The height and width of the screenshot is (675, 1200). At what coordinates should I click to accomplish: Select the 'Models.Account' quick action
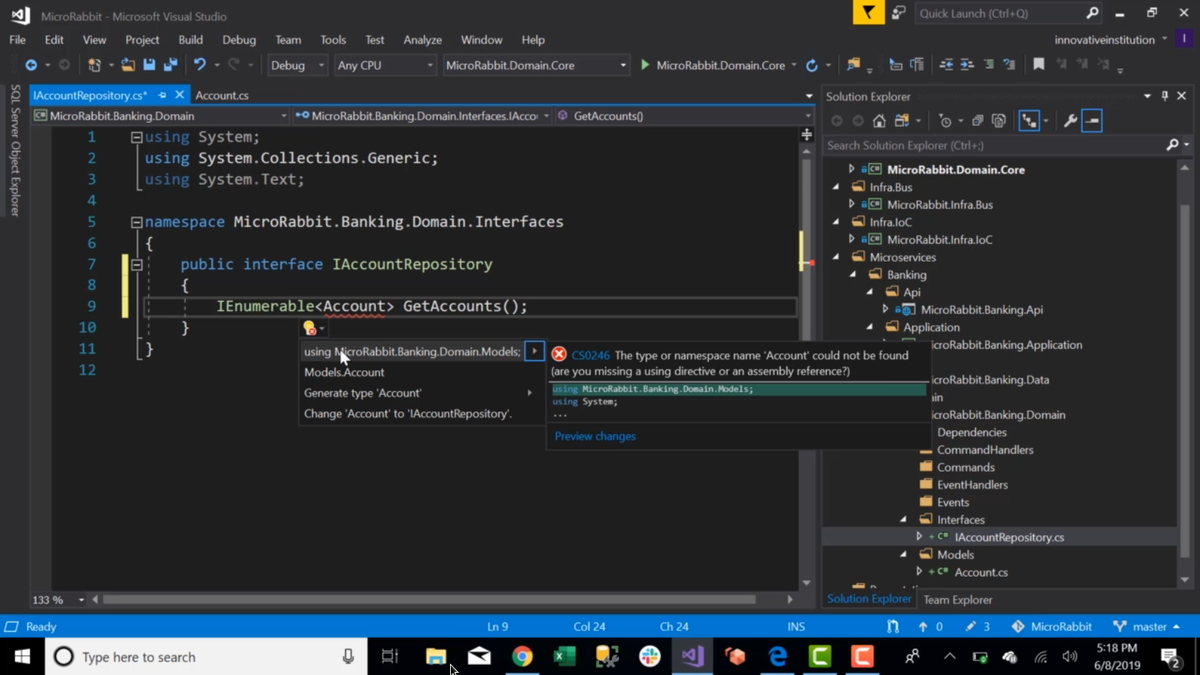[x=344, y=372]
